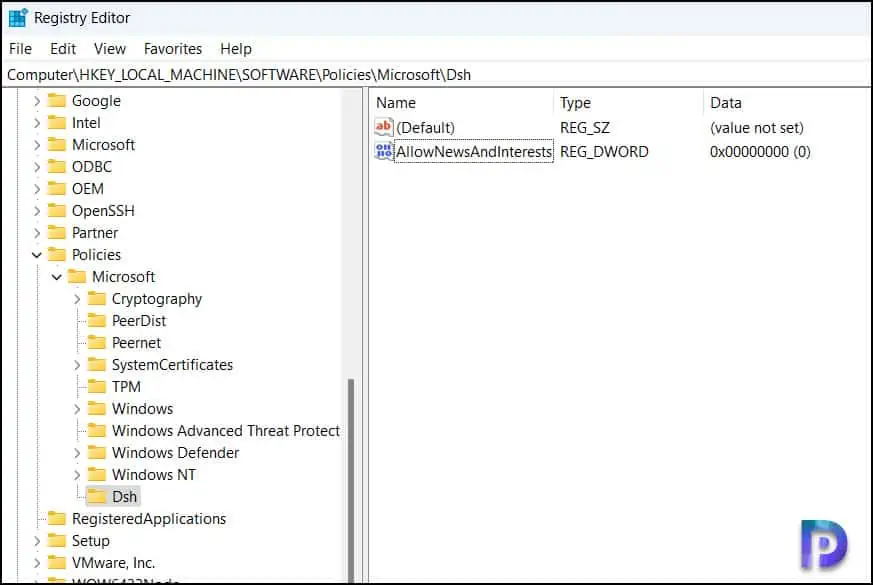
Task: Click the registry path address bar
Action: click(436, 75)
